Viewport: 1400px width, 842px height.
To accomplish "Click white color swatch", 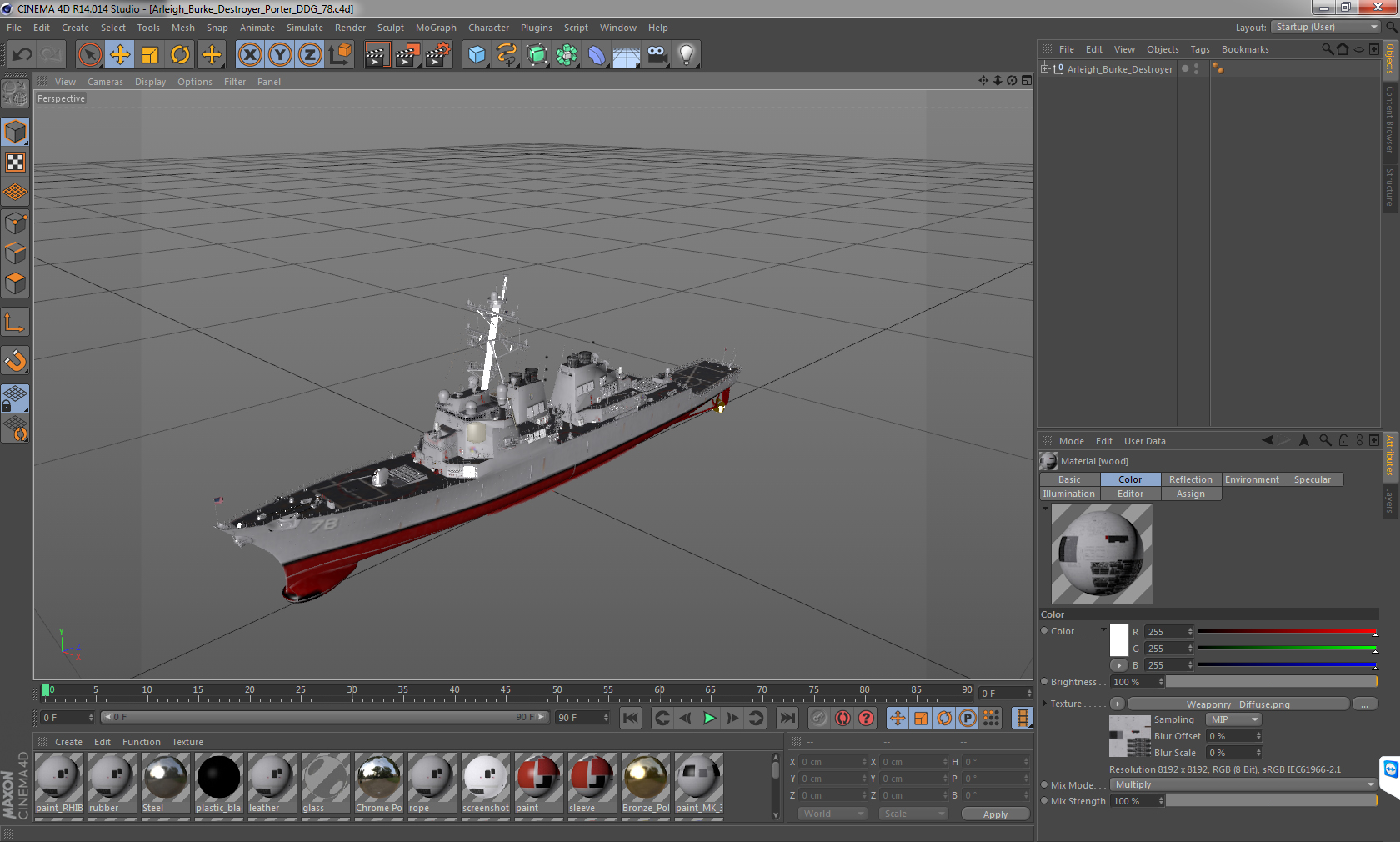I will click(x=1119, y=640).
